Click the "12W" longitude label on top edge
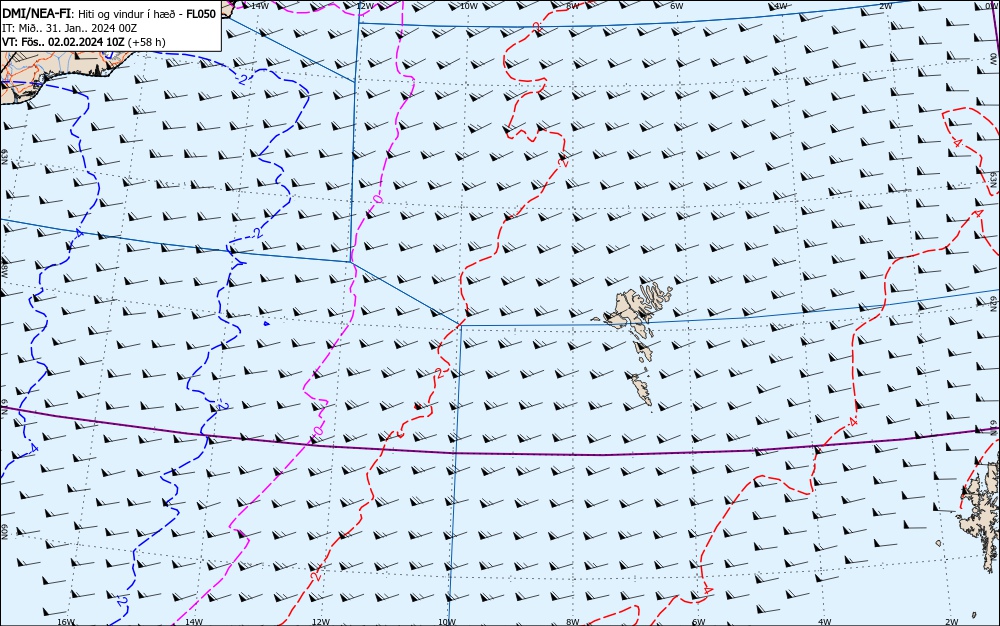The width and height of the screenshot is (1000, 626). [x=365, y=6]
